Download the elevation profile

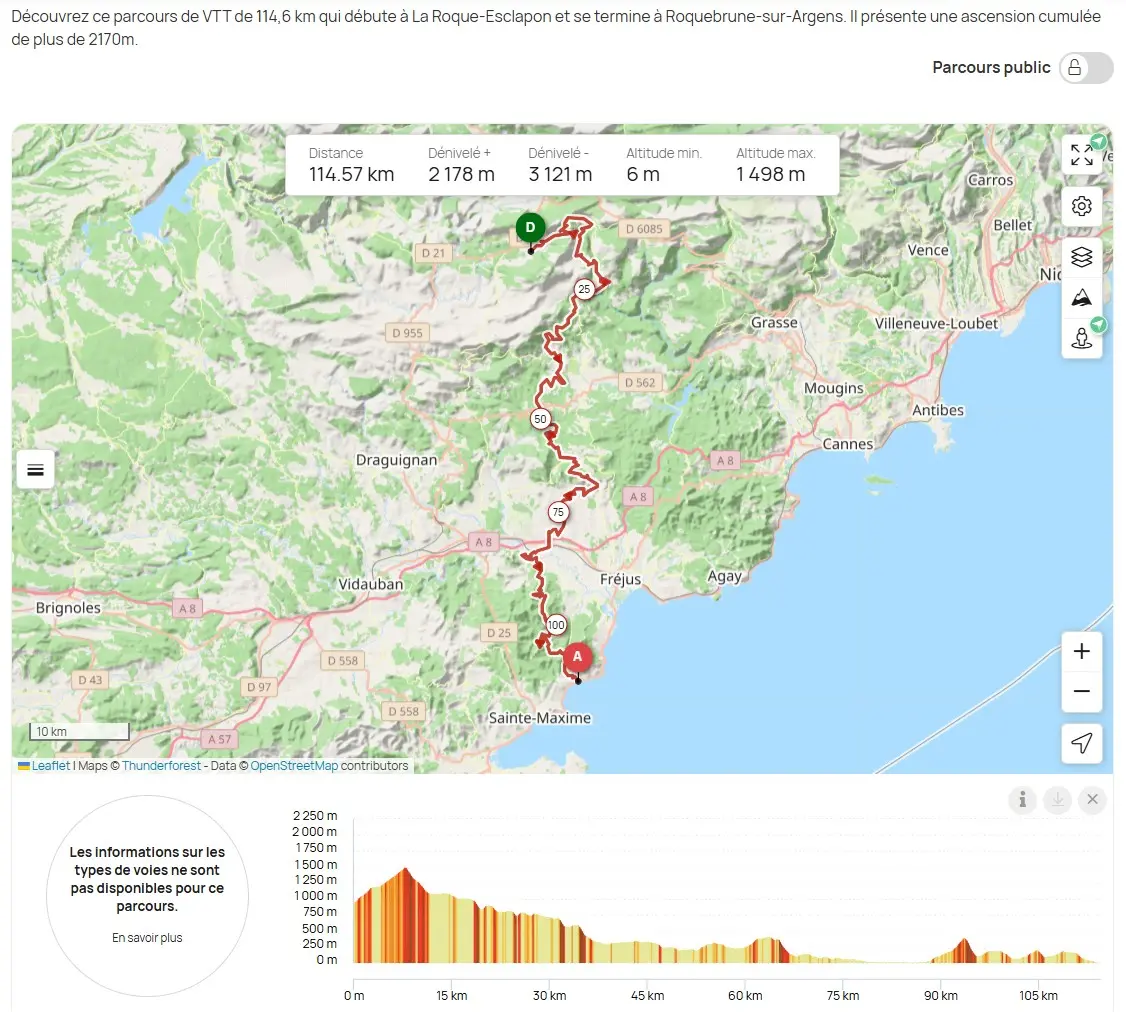(1057, 800)
